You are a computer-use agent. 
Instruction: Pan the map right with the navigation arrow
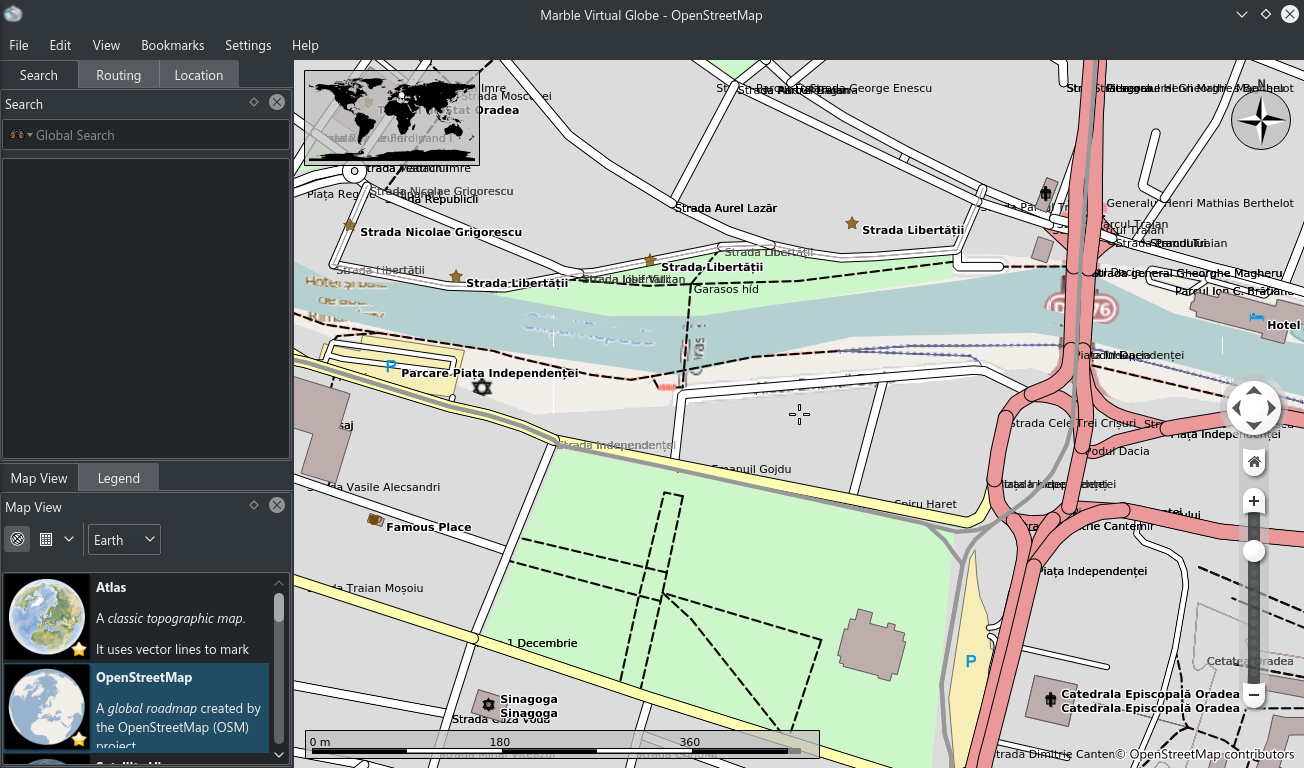pyautogui.click(x=1271, y=408)
